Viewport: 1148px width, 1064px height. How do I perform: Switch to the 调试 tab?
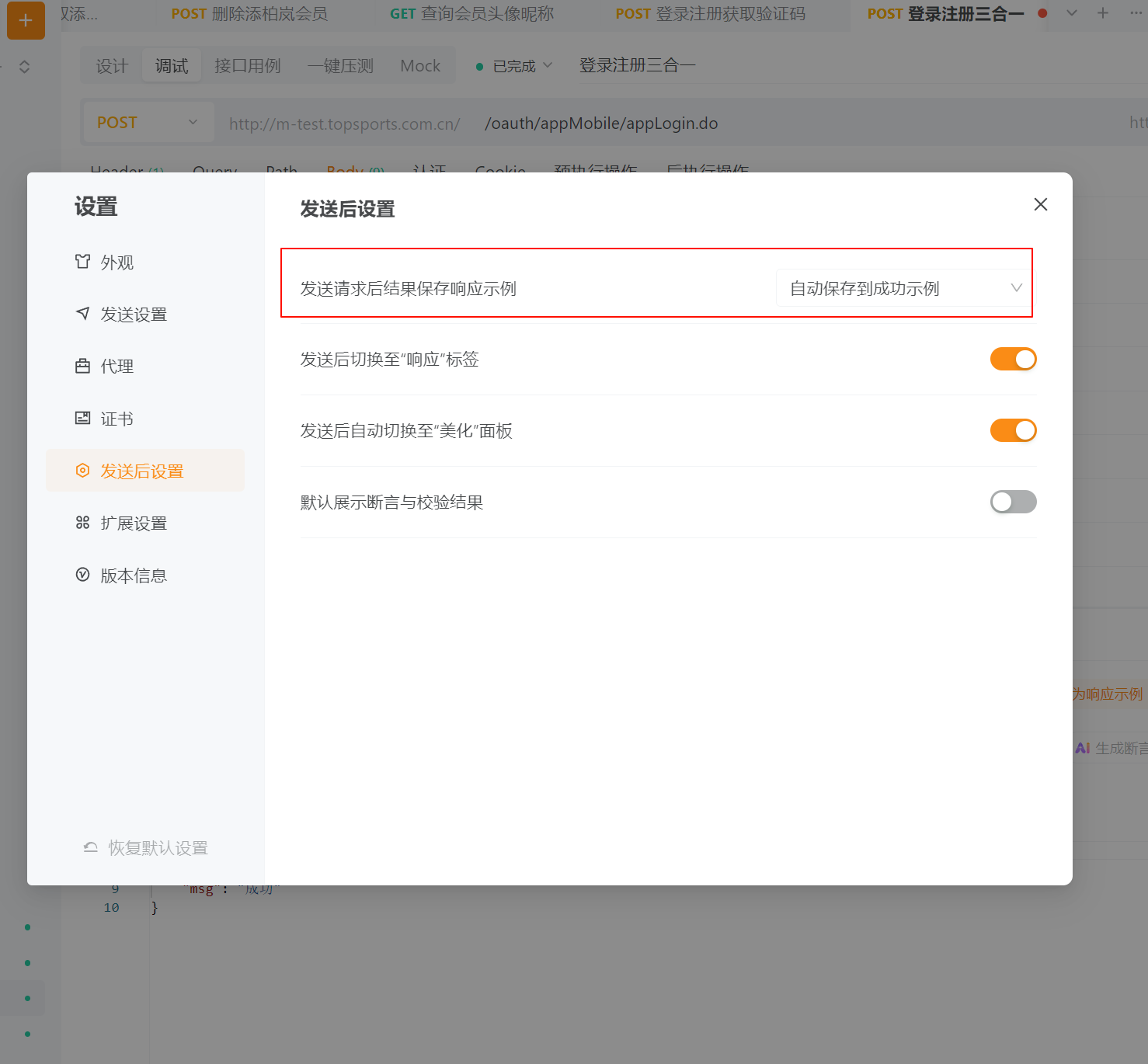click(172, 66)
